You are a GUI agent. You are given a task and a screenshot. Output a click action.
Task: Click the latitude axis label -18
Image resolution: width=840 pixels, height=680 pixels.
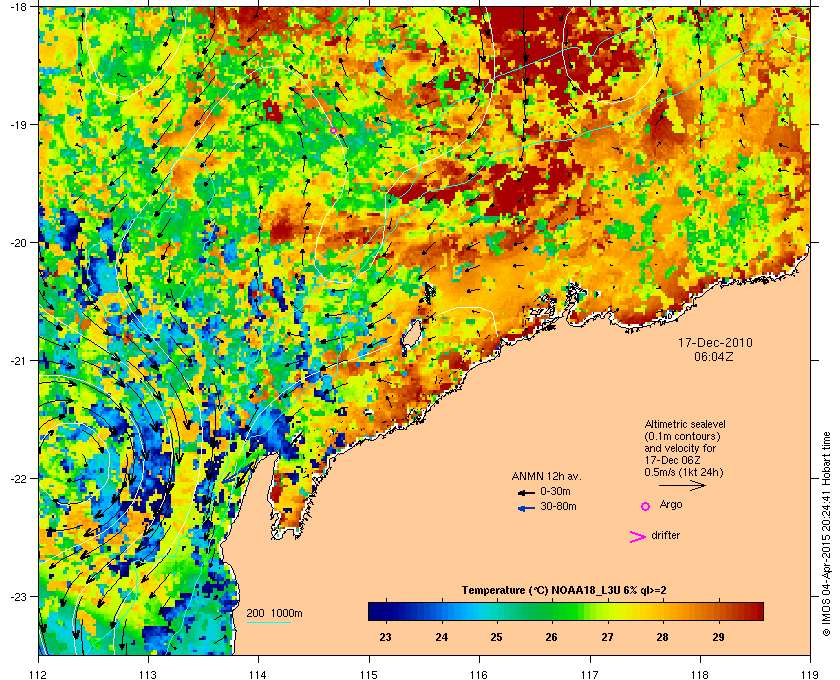(x=19, y=7)
